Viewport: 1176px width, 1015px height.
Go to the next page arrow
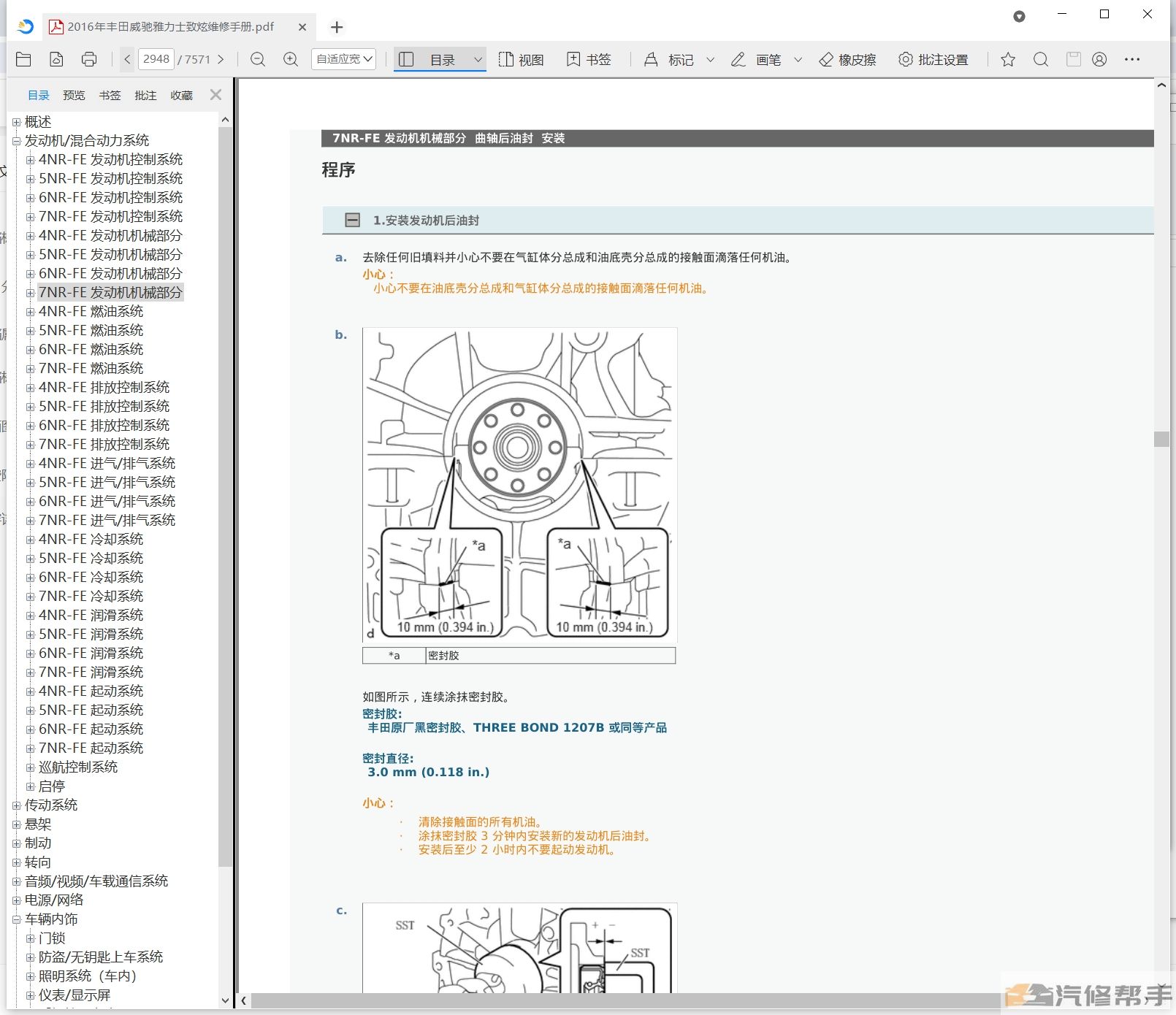click(221, 59)
